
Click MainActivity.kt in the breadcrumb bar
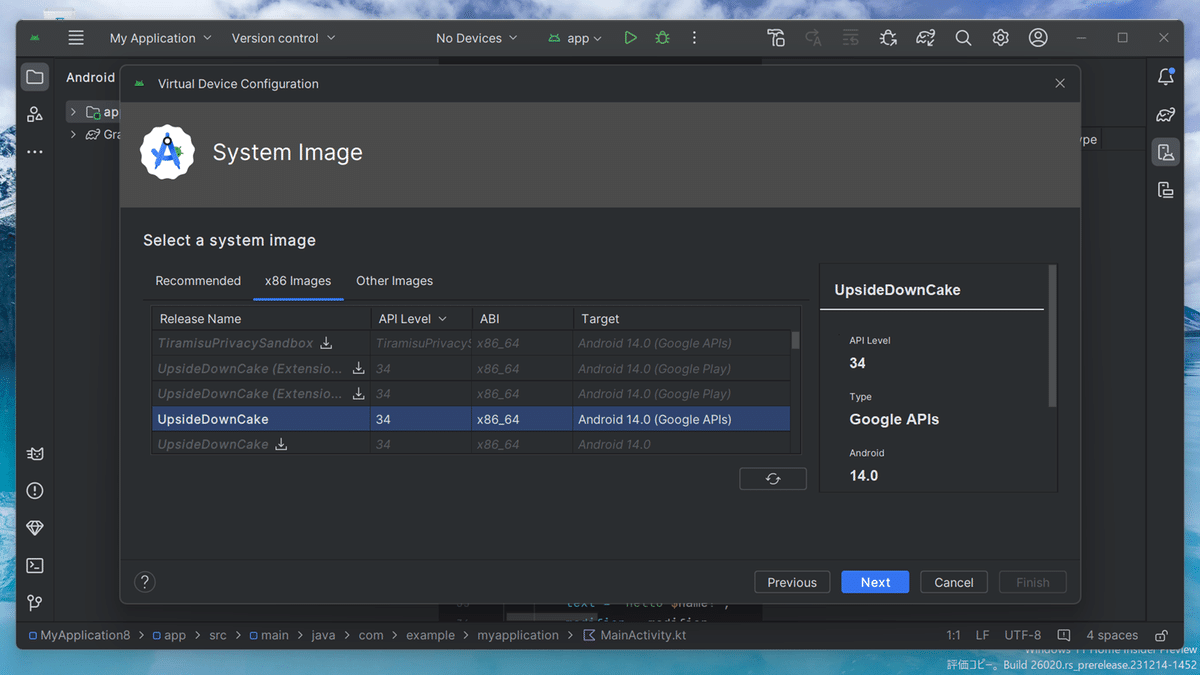pyautogui.click(x=634, y=635)
